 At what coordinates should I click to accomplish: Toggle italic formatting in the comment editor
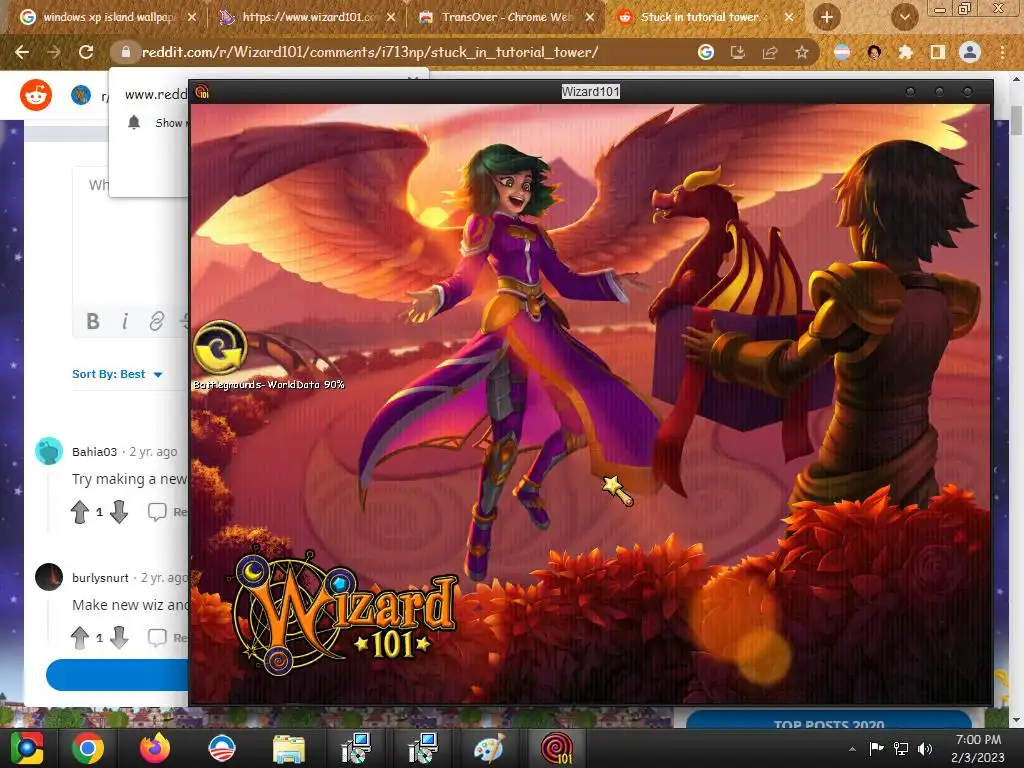(x=125, y=321)
